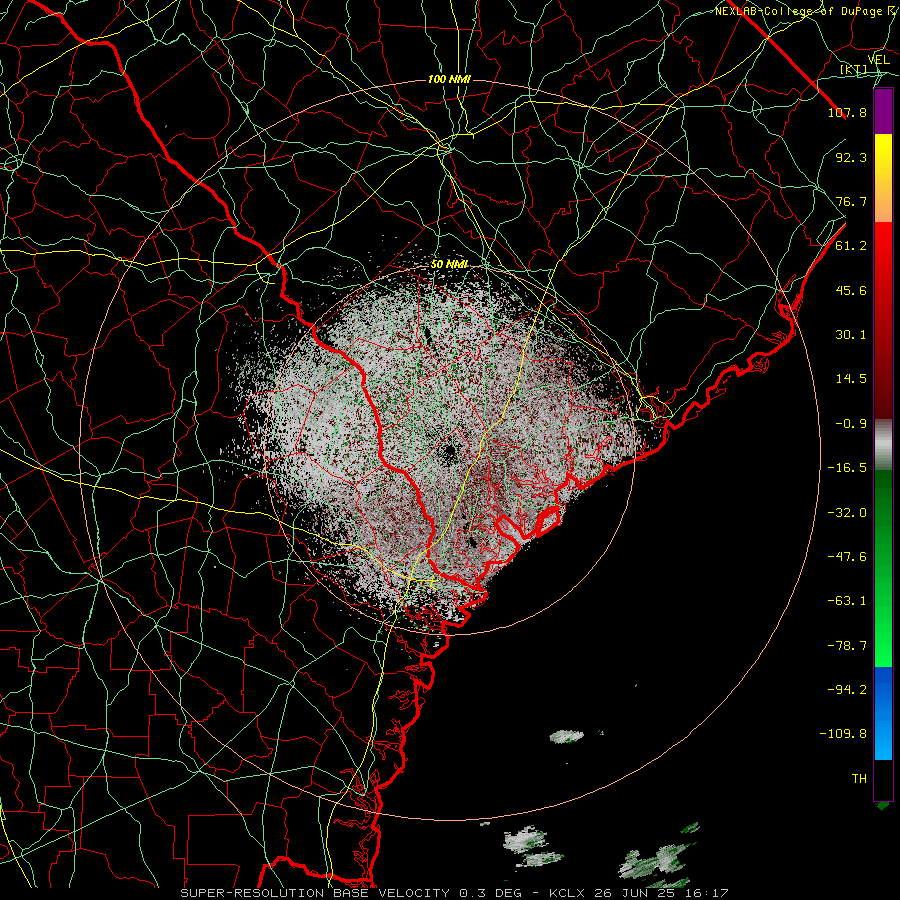
Task: Click the [KT] units label
Action: pos(854,69)
